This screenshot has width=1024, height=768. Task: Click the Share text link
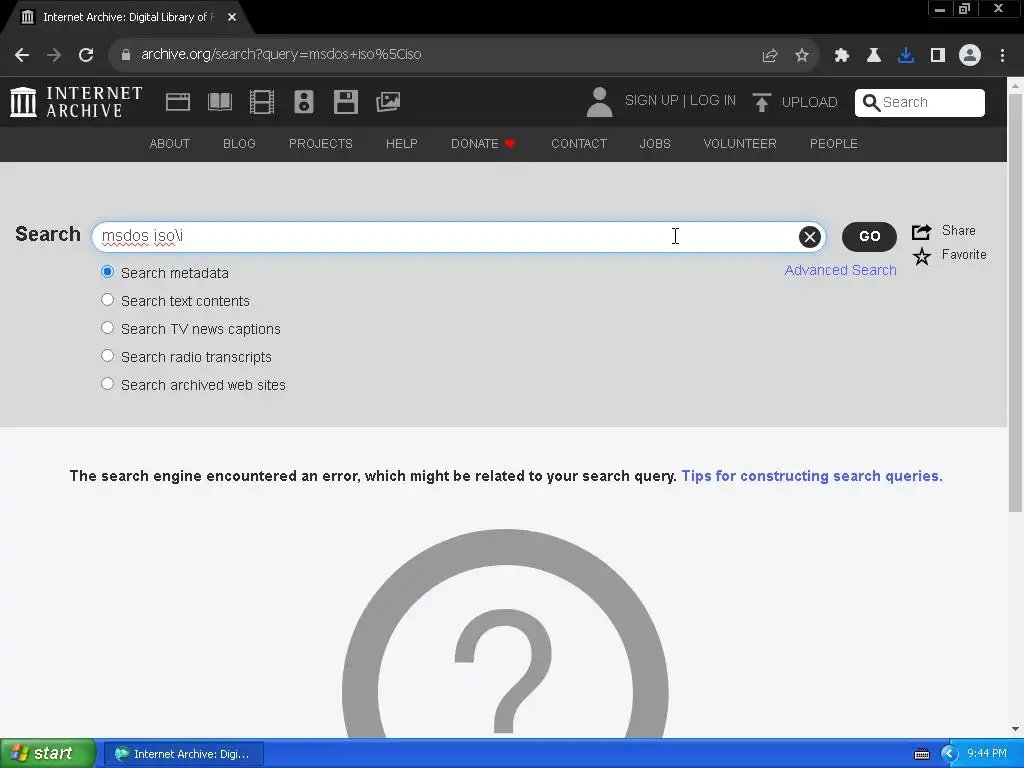point(958,231)
